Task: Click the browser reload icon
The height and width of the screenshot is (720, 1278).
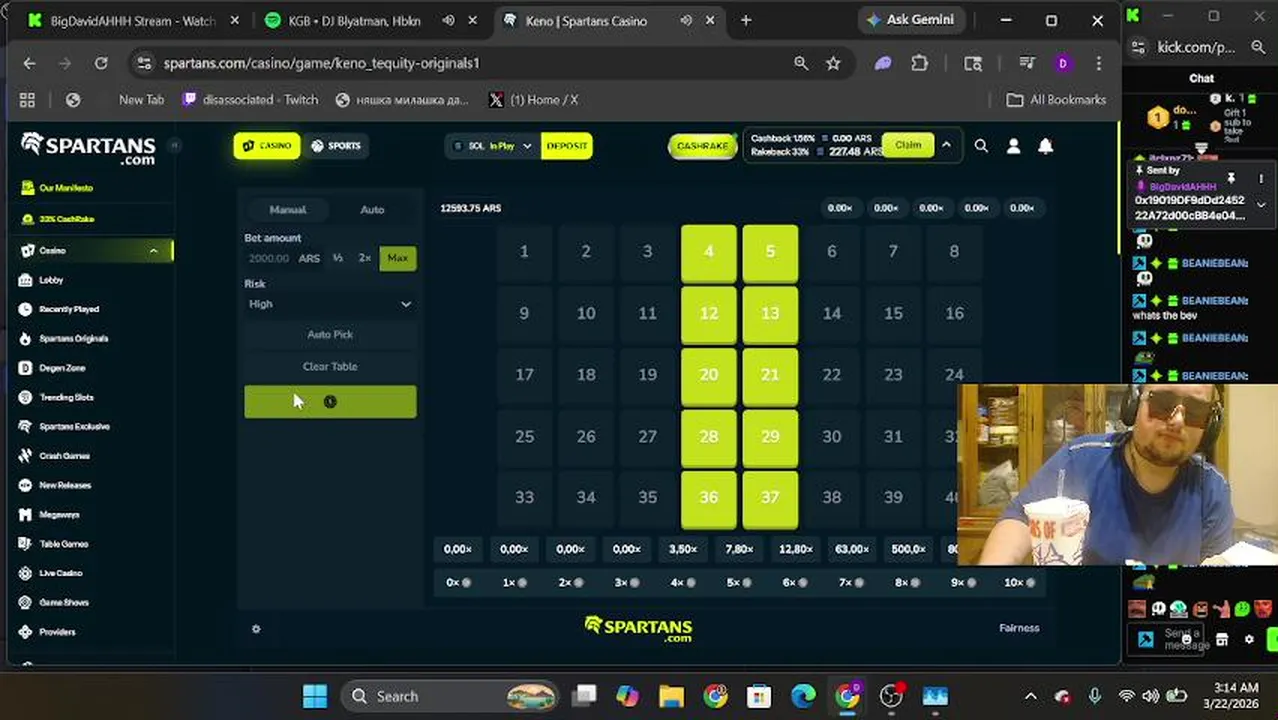Action: click(x=101, y=63)
